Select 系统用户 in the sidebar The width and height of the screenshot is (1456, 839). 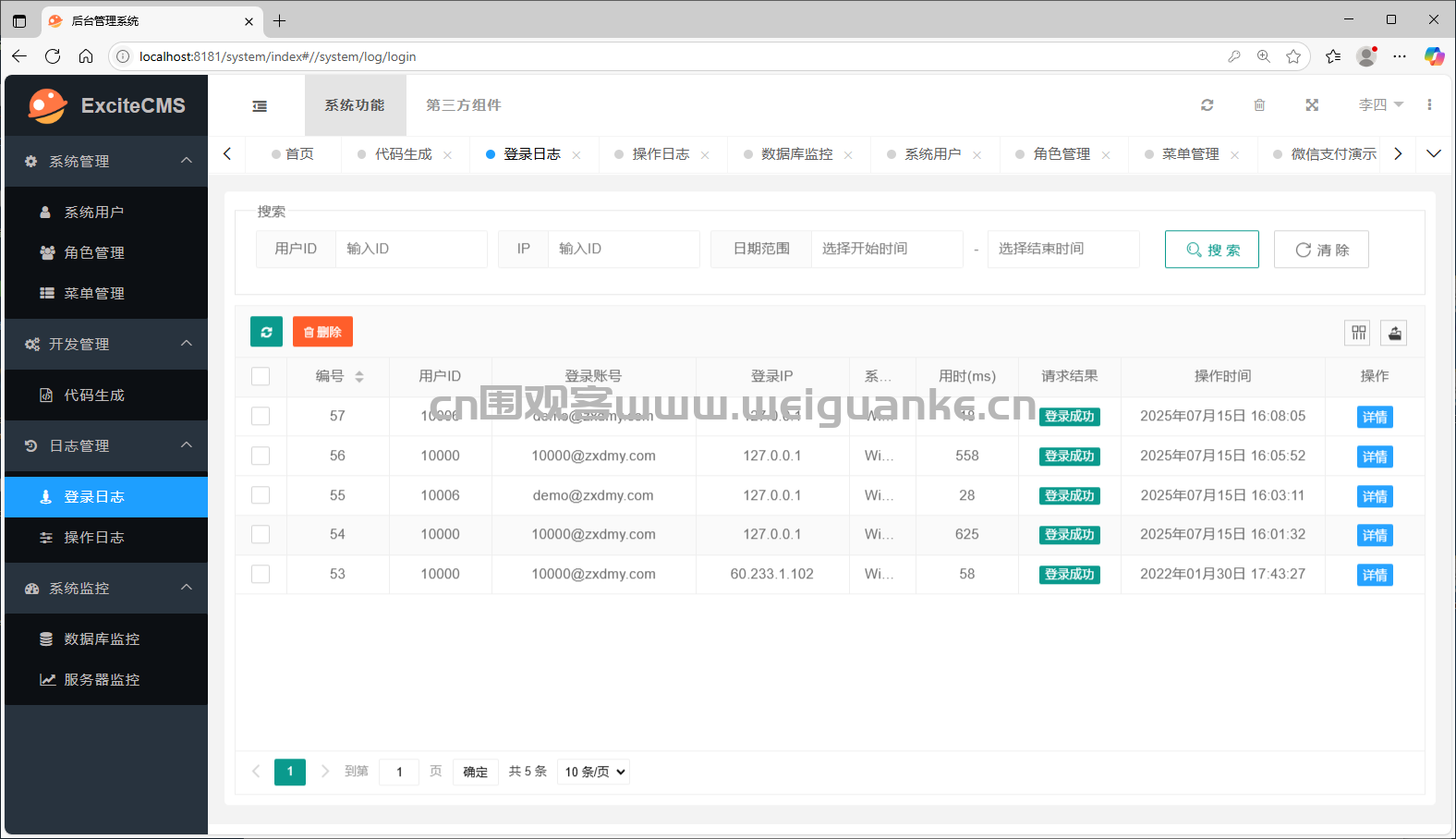106,212
